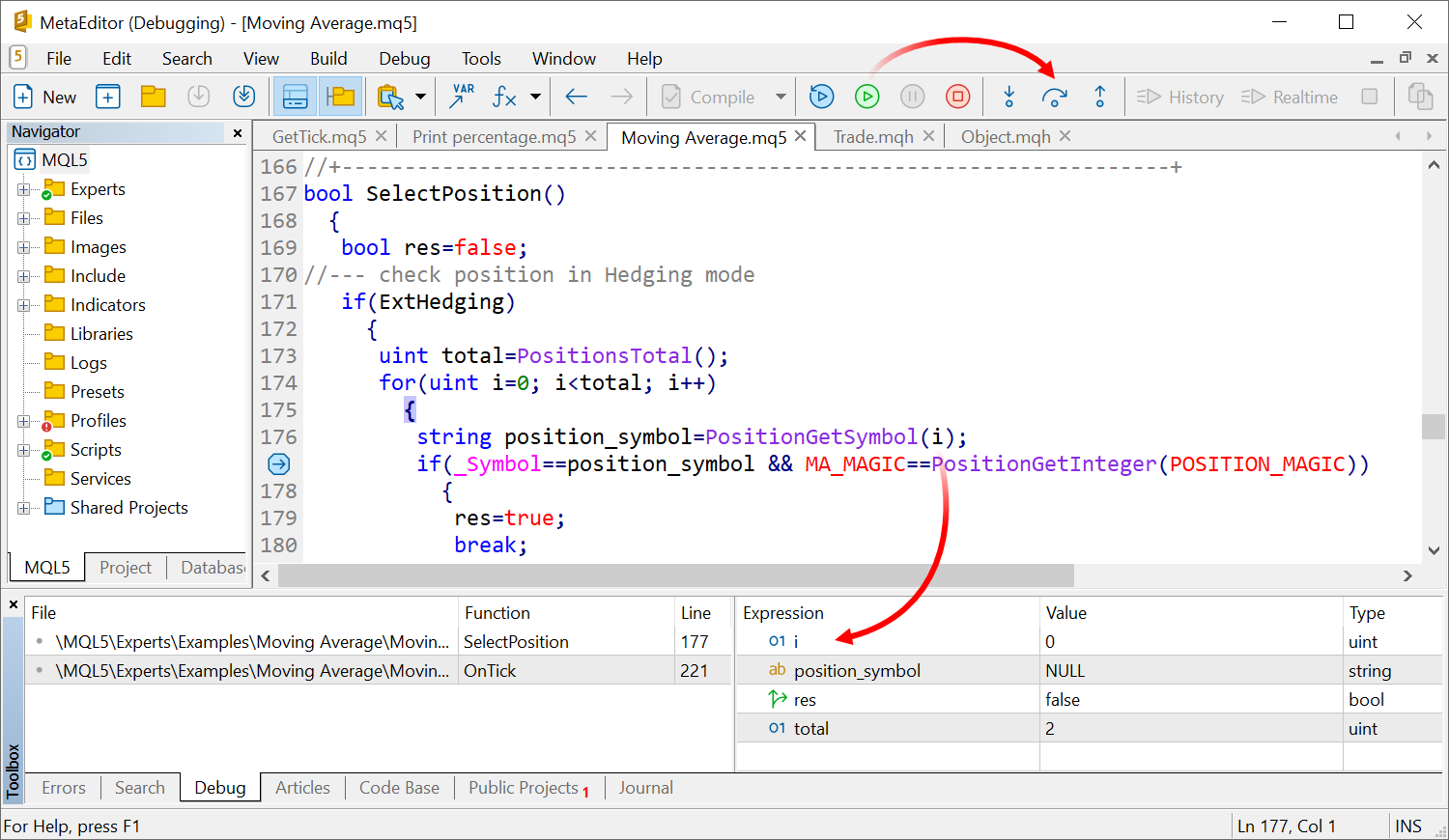Close the Navigator panel
This screenshot has width=1449, height=840.
tap(238, 132)
